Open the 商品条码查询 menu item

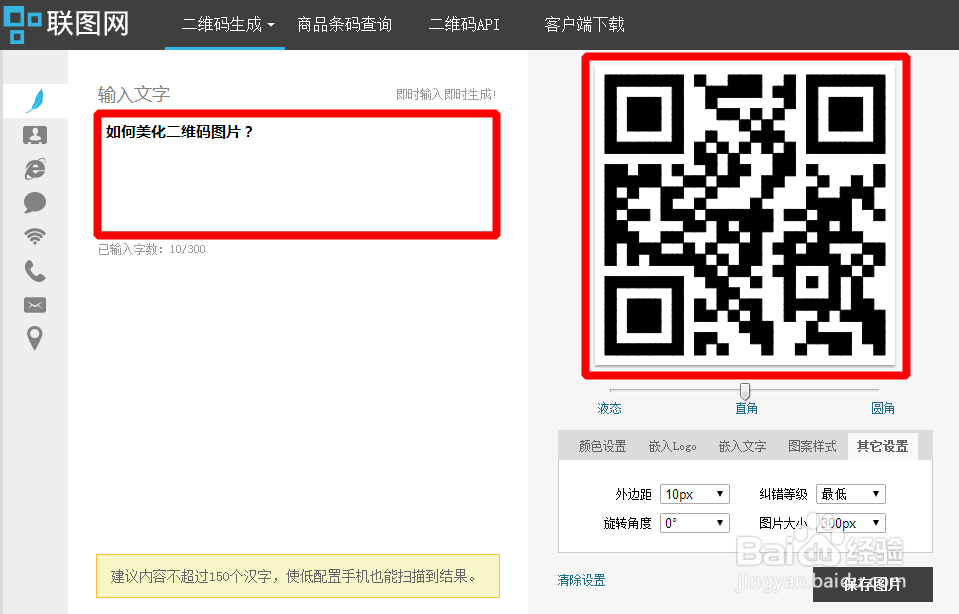coord(344,24)
